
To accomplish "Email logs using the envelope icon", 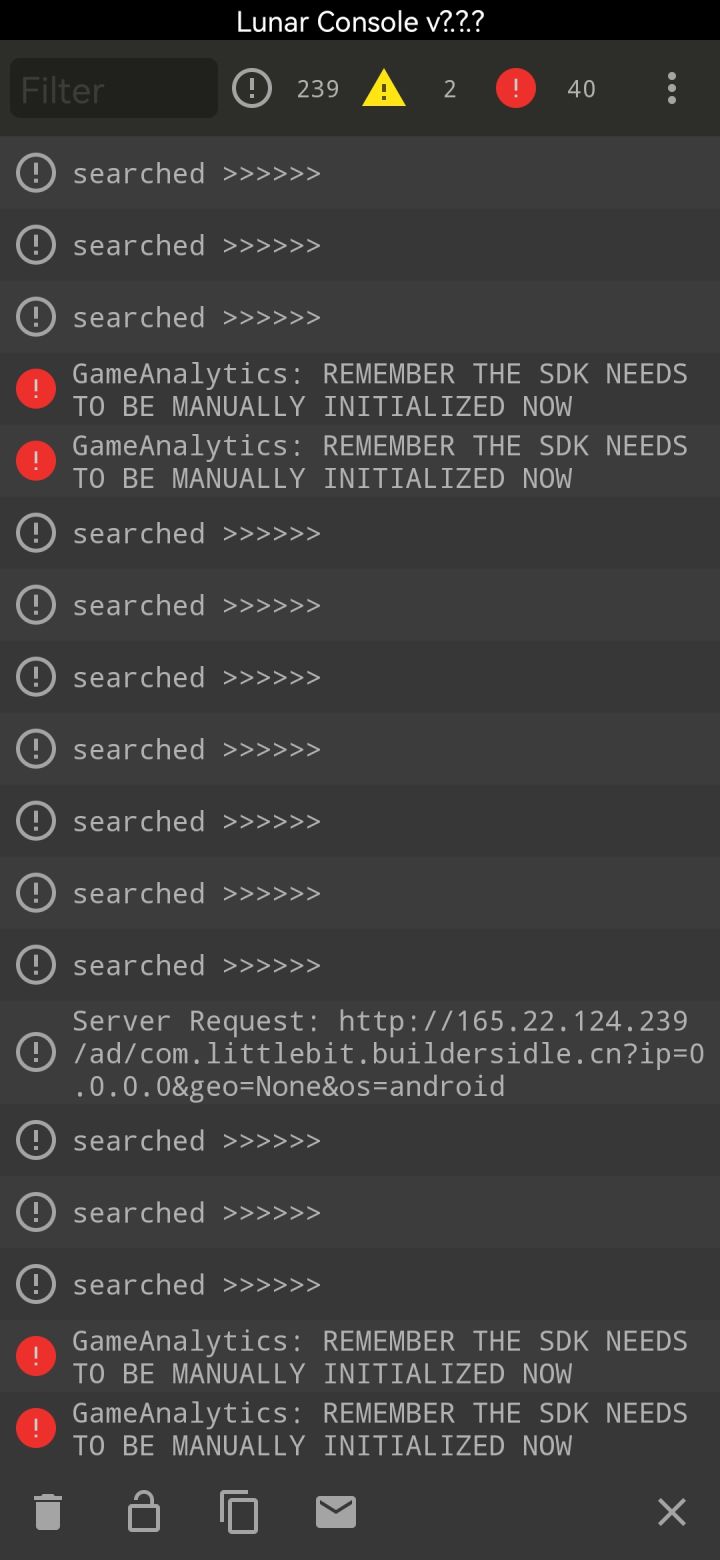I will coord(336,1512).
